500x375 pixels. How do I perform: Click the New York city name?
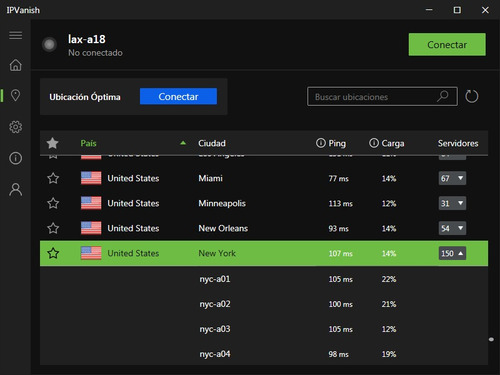(217, 253)
